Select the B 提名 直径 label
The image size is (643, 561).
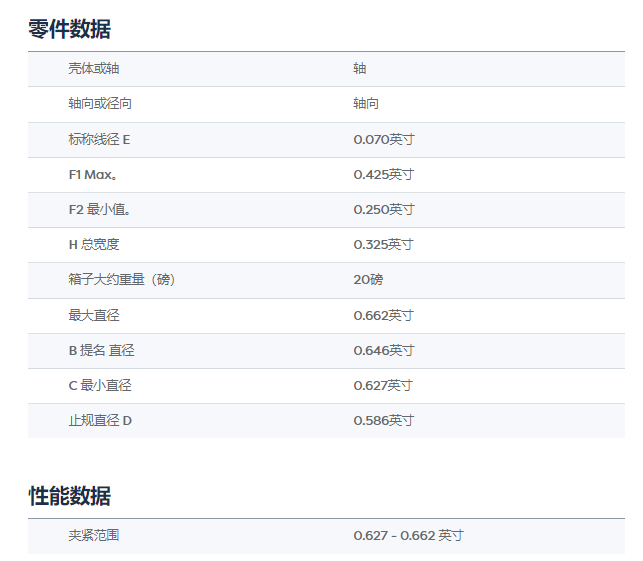click(x=101, y=350)
